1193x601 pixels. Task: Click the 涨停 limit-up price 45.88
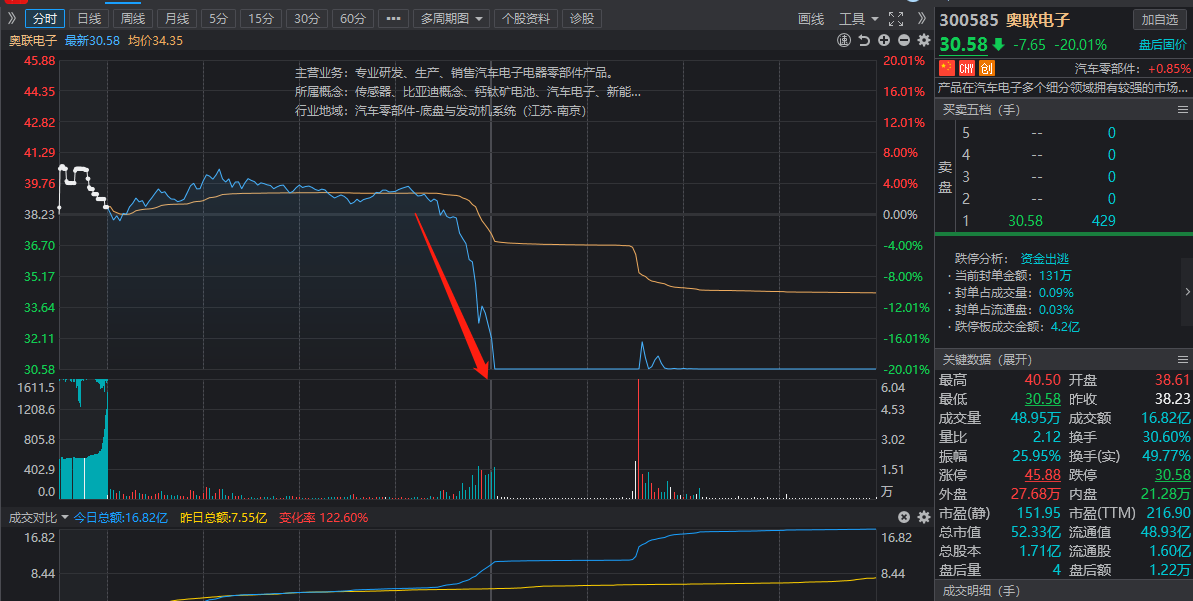[1042, 475]
